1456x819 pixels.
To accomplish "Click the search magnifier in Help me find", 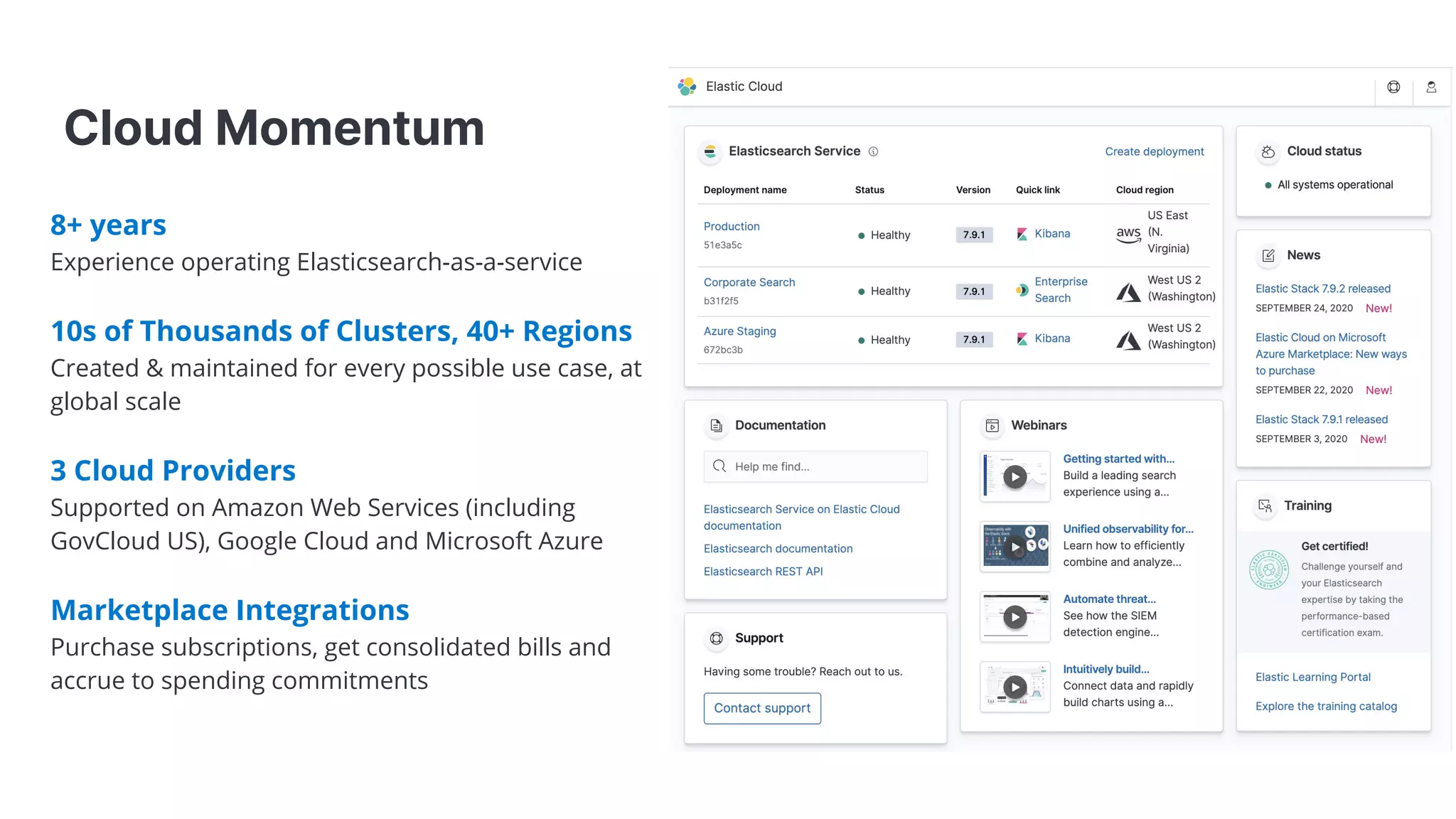I will click(x=719, y=466).
